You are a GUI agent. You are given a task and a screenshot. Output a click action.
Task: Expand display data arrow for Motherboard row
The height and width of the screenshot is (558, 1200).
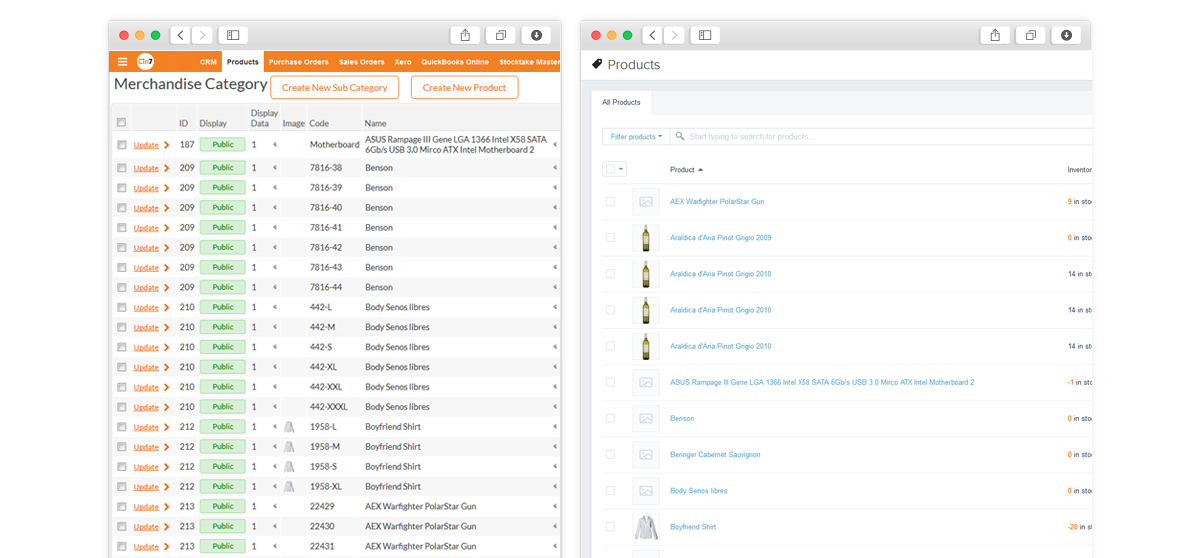tap(274, 144)
